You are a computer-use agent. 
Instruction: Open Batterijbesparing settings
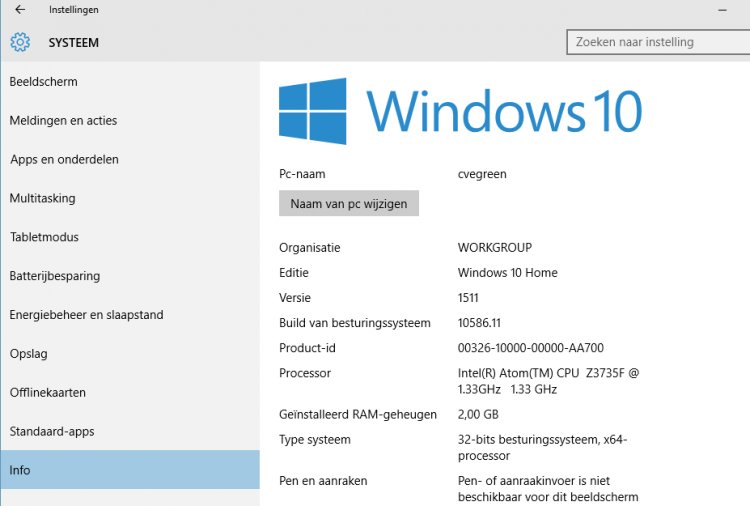coord(55,276)
